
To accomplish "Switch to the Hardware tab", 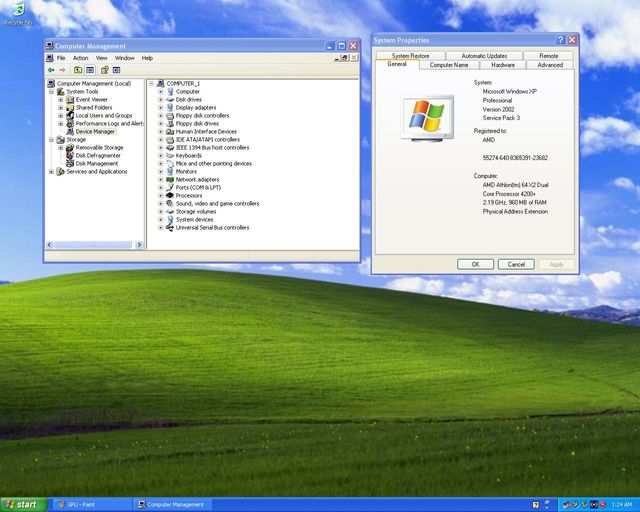I will pos(503,65).
